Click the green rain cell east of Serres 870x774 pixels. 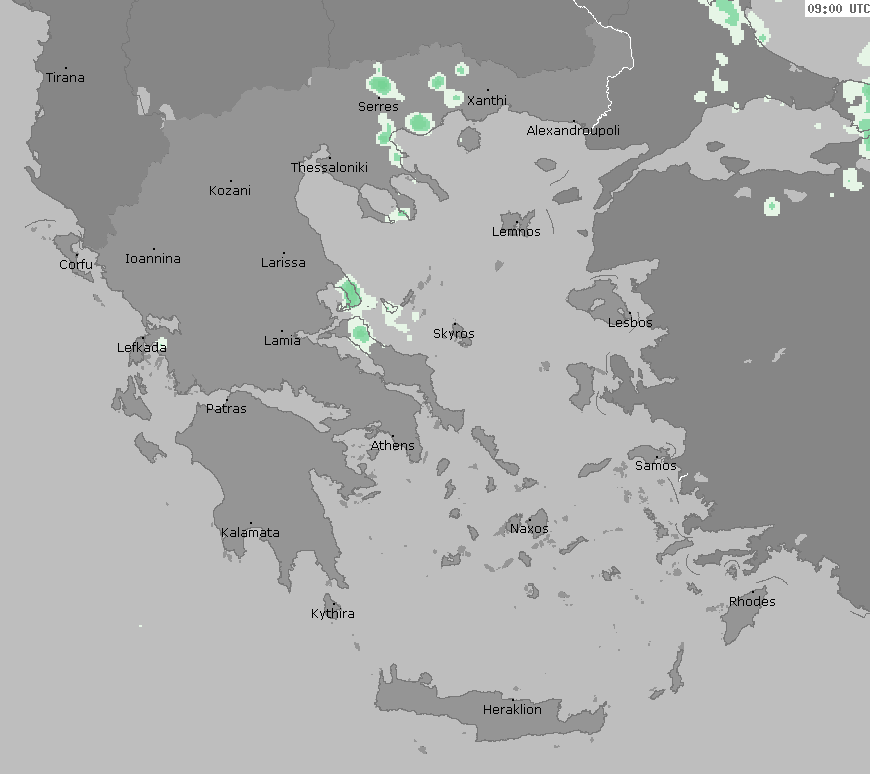[420, 123]
